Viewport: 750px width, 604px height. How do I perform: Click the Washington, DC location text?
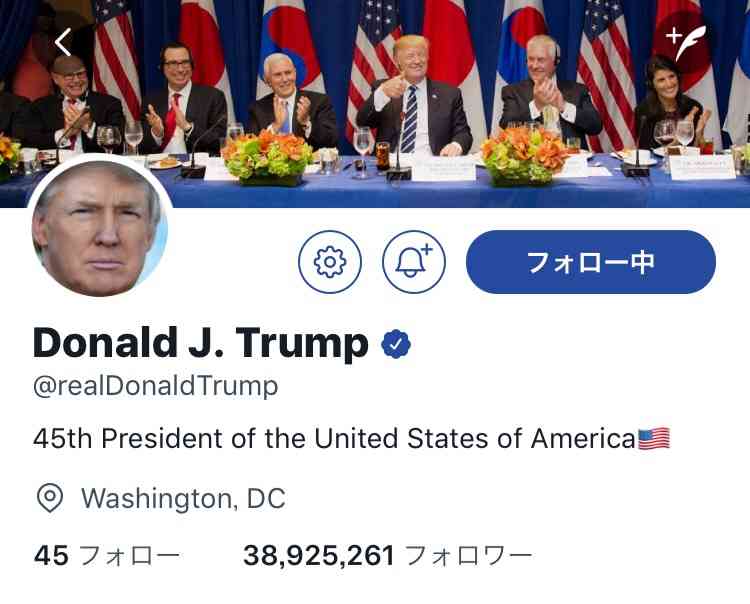click(183, 498)
